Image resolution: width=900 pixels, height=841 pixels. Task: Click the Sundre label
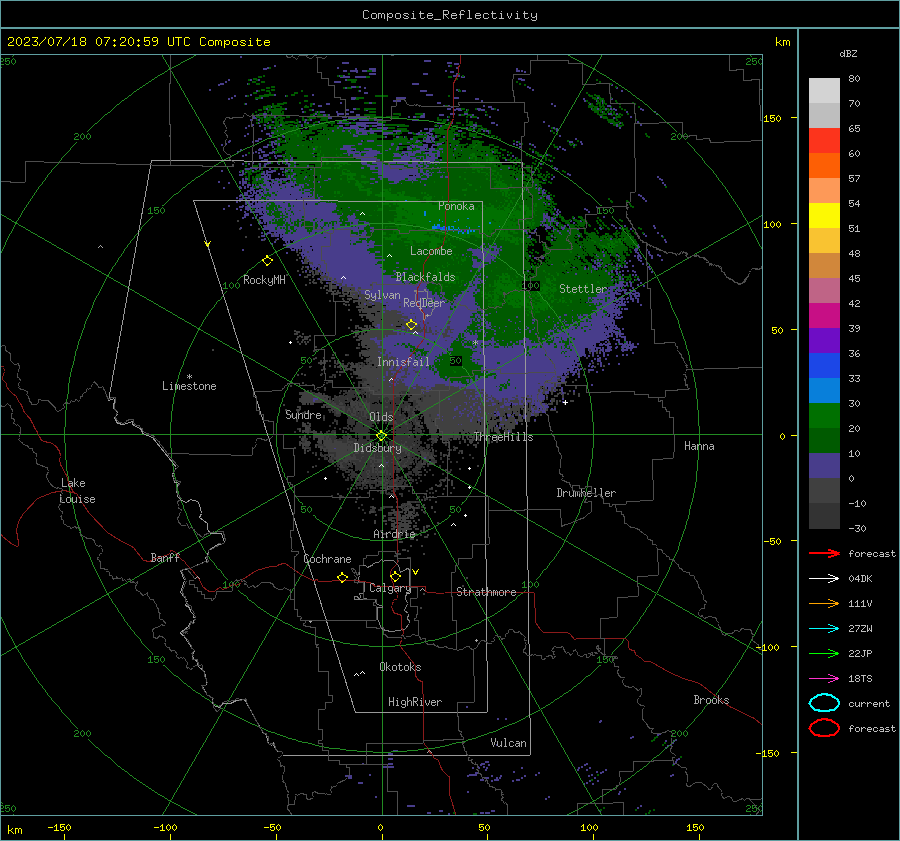coord(303,414)
